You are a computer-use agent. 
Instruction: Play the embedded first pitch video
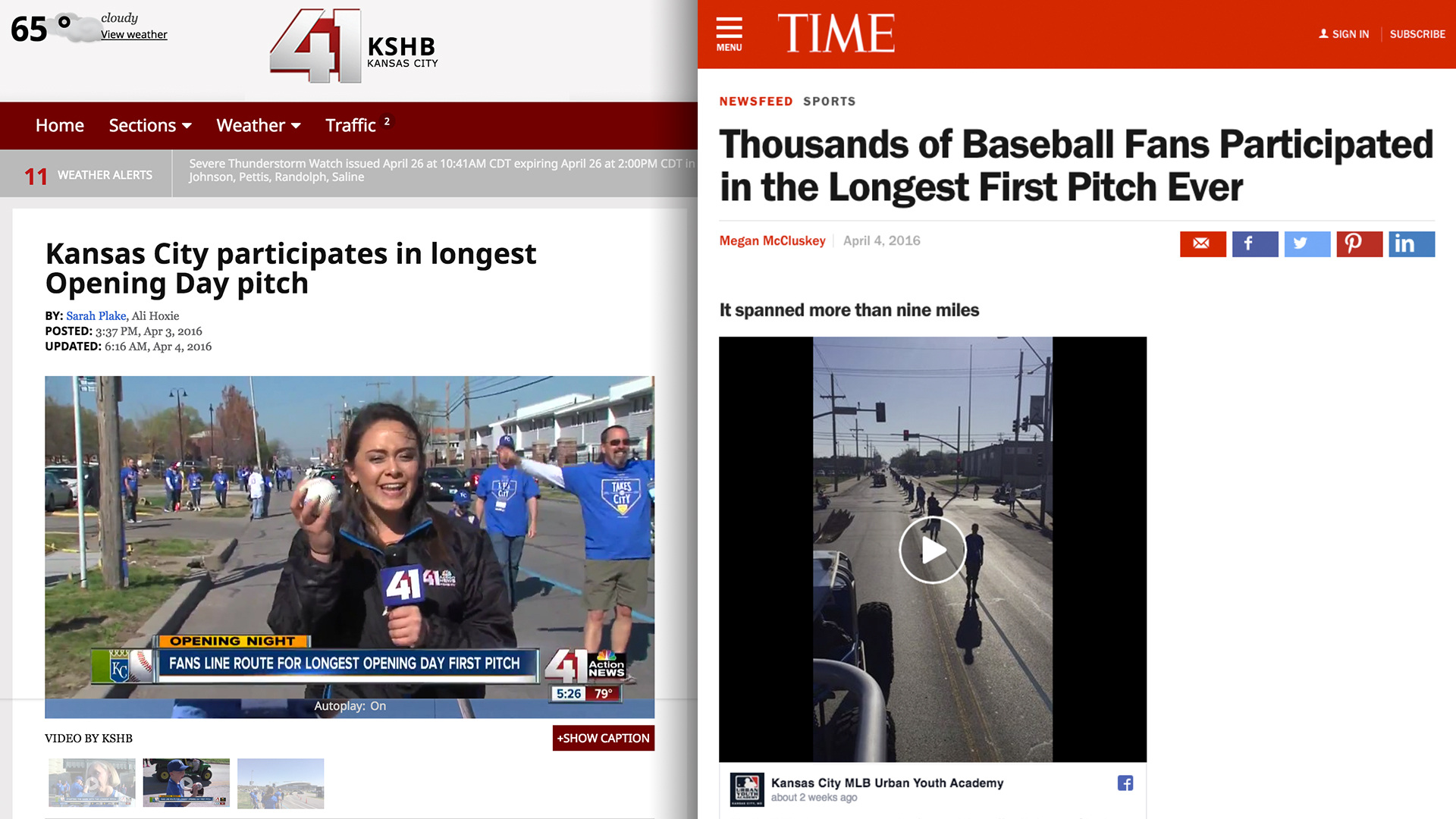tap(932, 550)
